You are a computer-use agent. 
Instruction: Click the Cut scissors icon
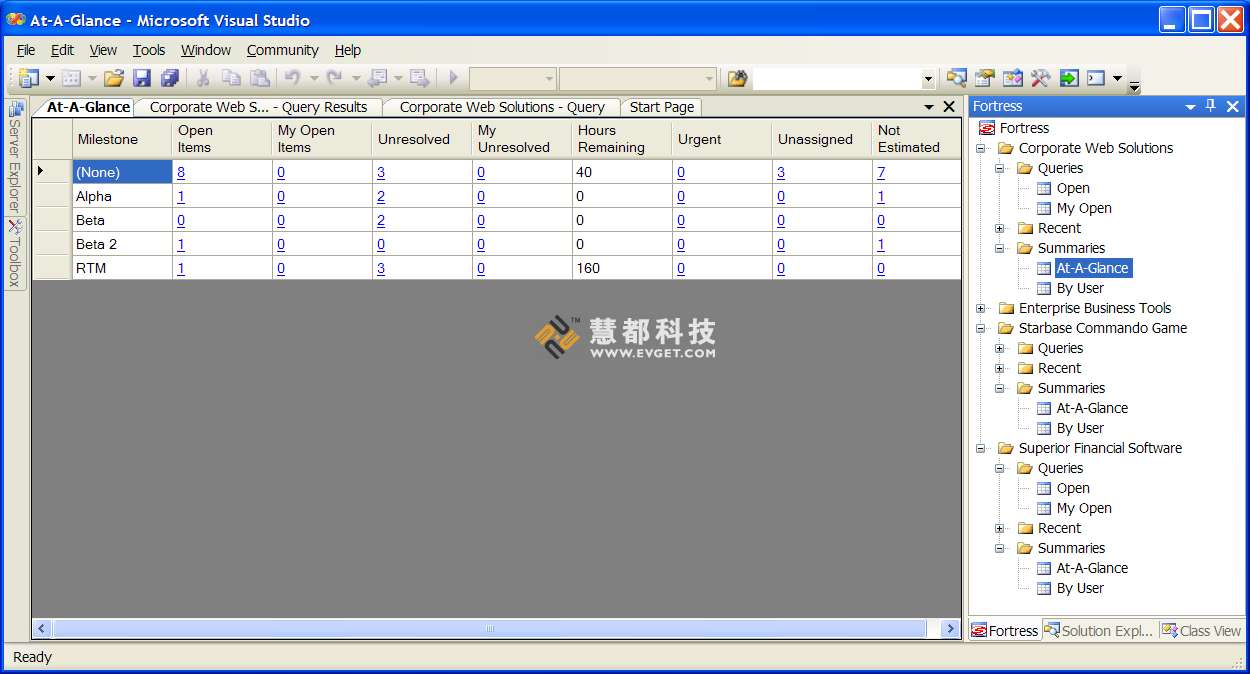[x=203, y=78]
